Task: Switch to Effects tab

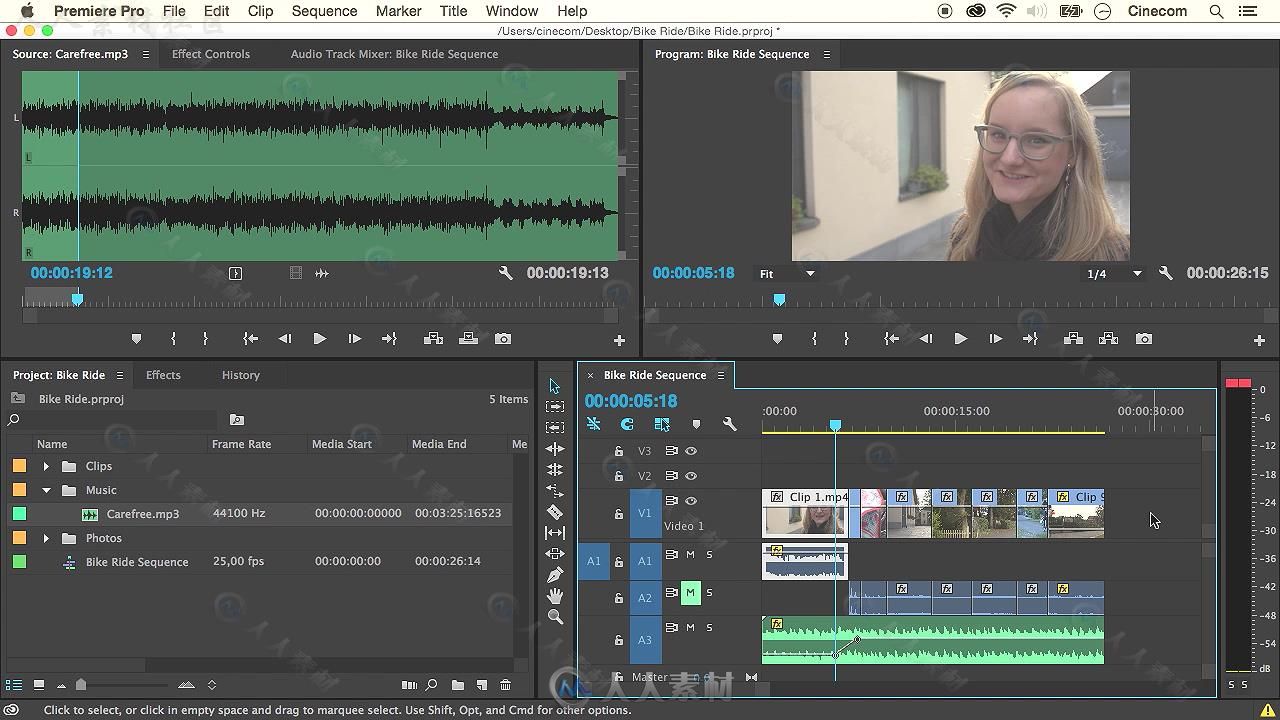Action: coord(163,375)
